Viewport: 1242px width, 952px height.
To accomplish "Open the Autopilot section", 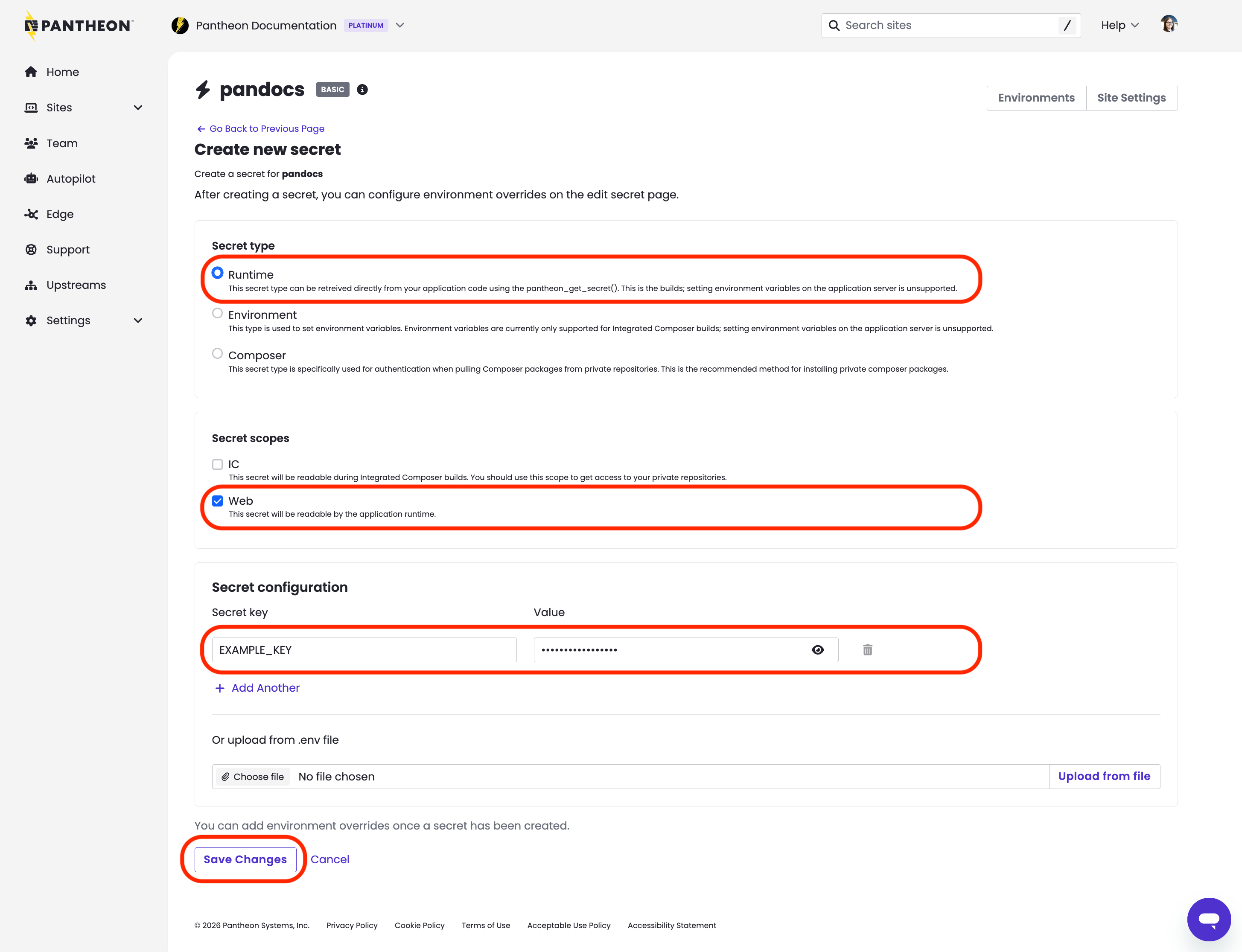I will pyautogui.click(x=71, y=178).
